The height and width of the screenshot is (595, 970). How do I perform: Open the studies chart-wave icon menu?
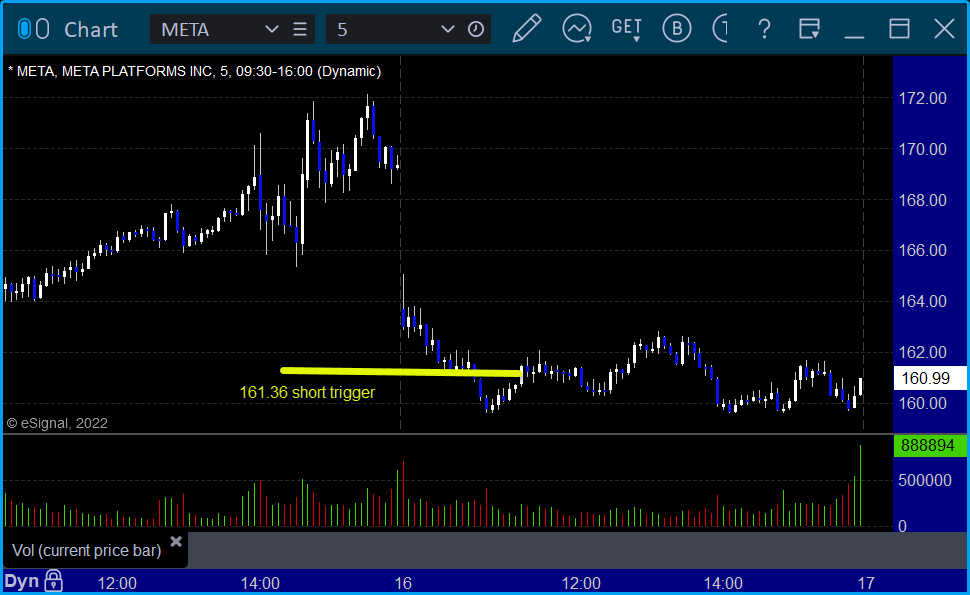[577, 29]
